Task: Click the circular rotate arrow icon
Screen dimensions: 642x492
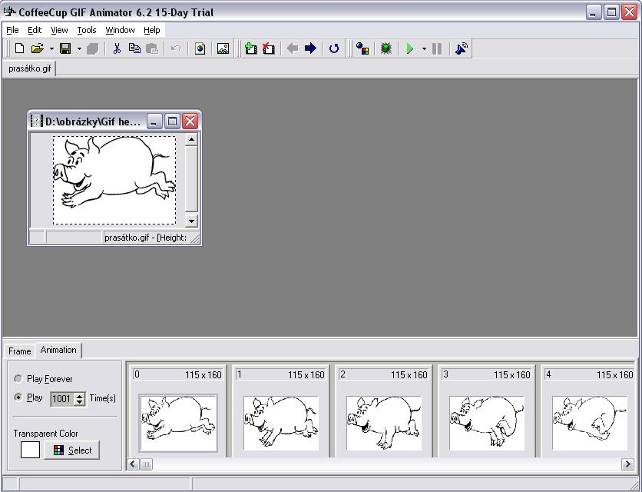Action: [334, 49]
